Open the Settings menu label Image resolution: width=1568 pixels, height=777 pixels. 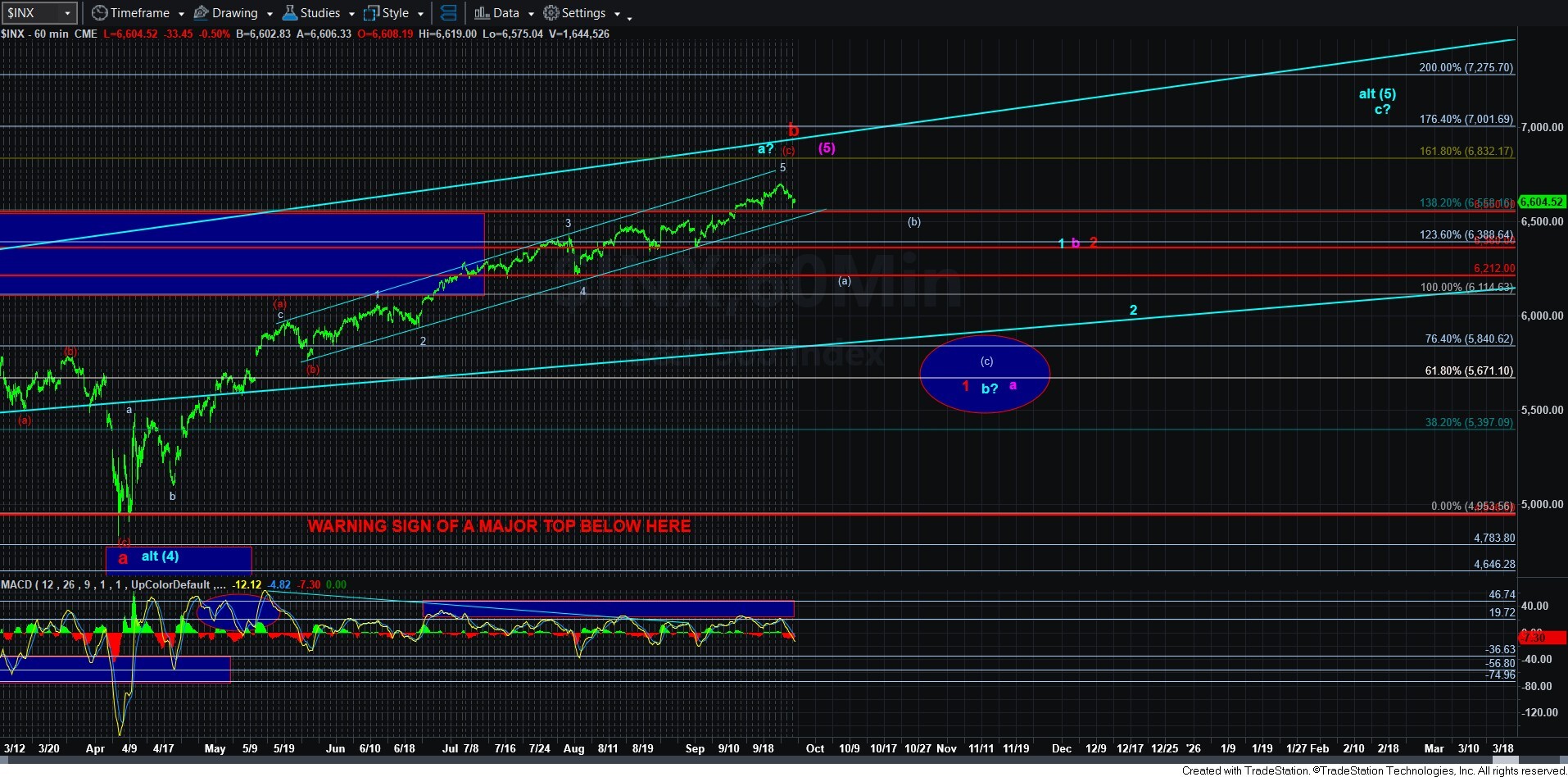tap(583, 13)
